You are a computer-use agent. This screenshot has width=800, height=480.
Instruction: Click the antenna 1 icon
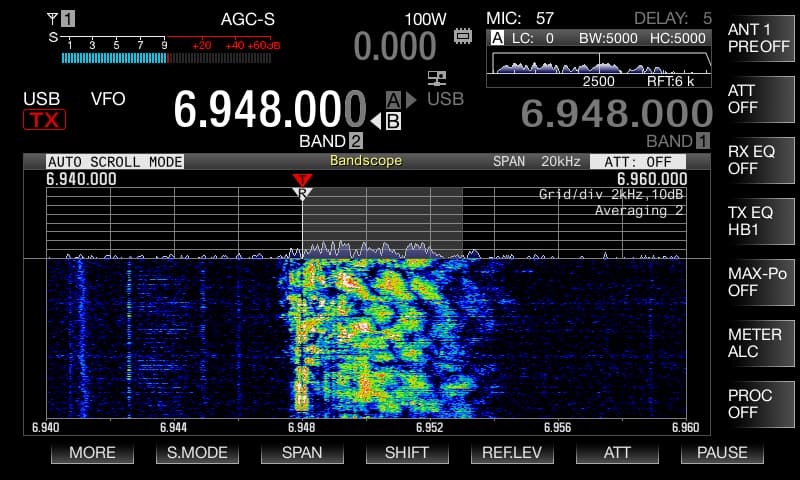61,19
